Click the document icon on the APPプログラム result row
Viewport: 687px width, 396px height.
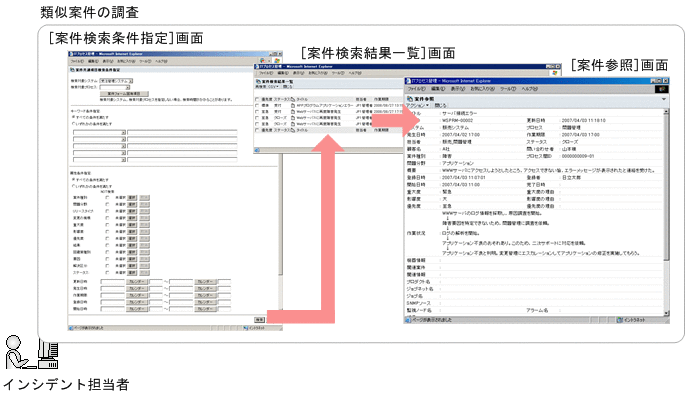coord(293,106)
